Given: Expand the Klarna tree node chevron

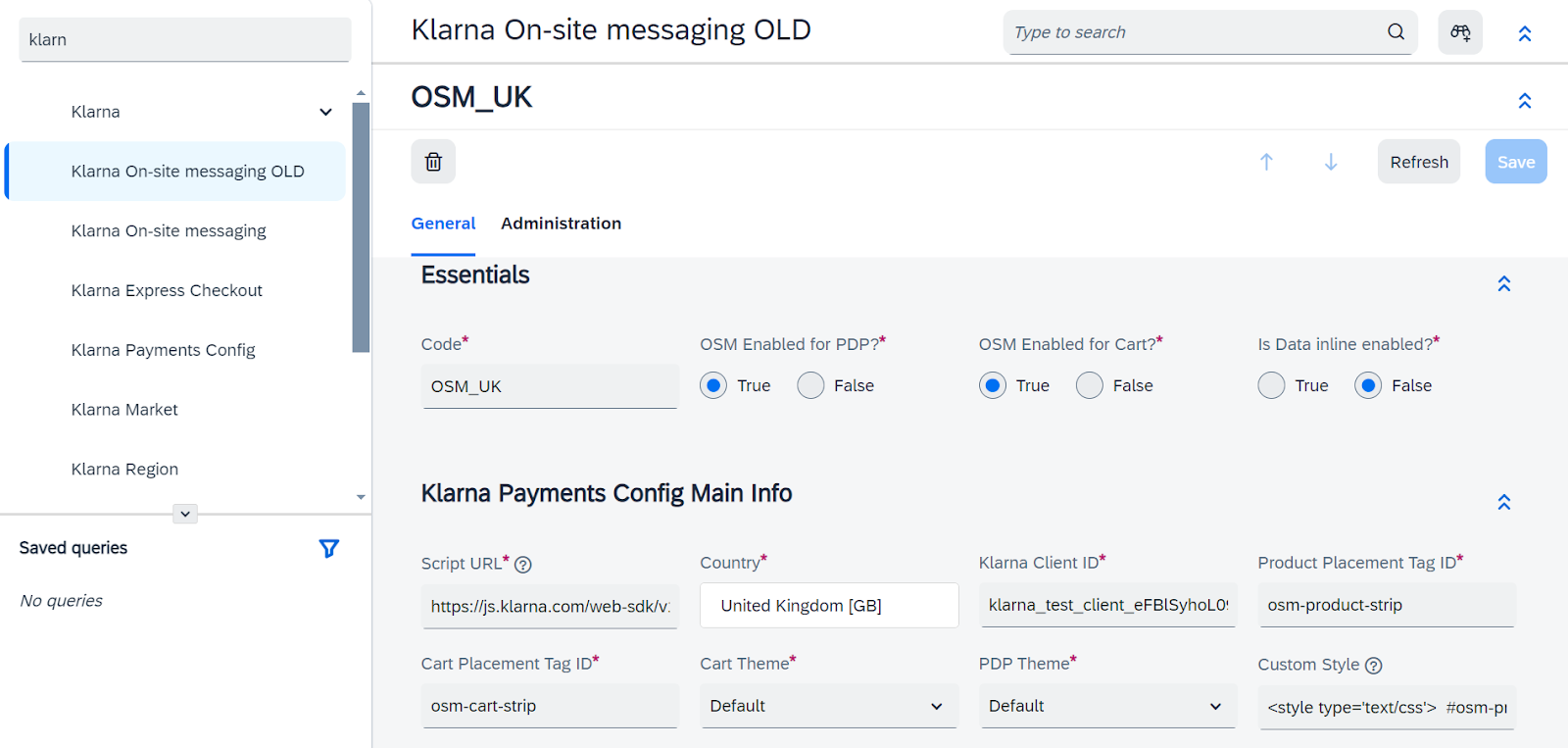Looking at the screenshot, I should pyautogui.click(x=325, y=112).
